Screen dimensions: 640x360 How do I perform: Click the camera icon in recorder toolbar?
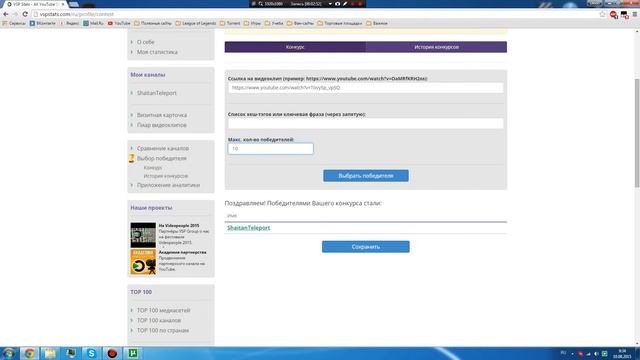tap(338, 4)
